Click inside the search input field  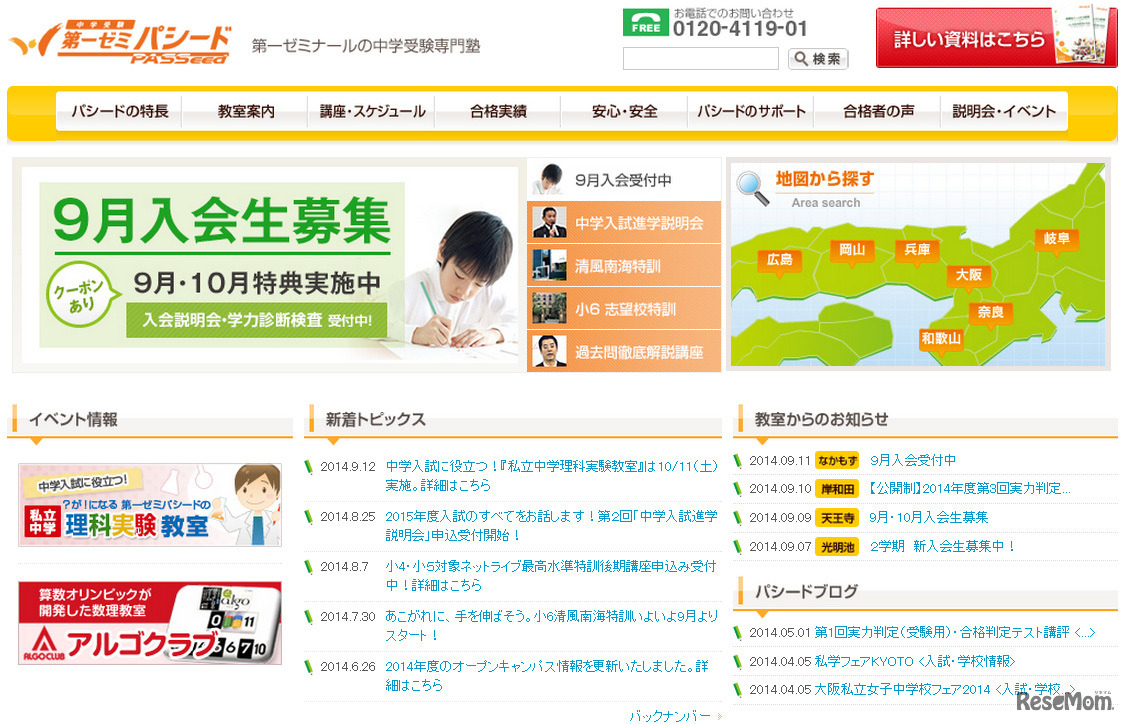[700, 59]
